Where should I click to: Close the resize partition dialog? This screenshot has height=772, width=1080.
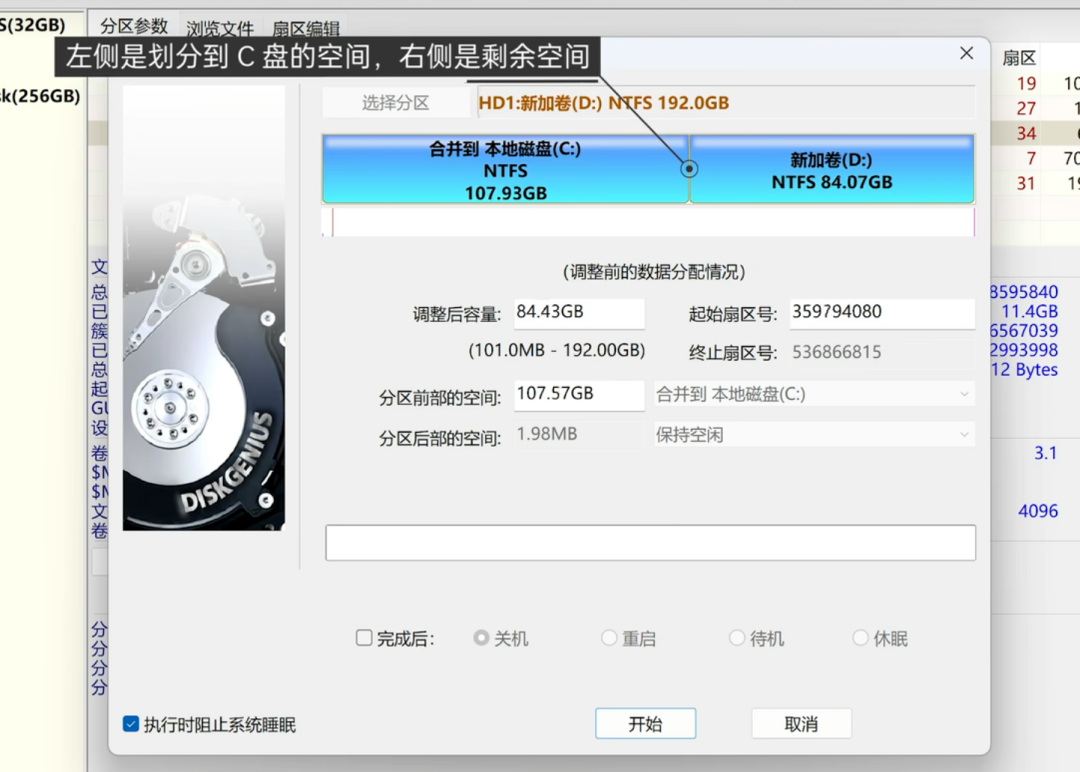tap(966, 54)
